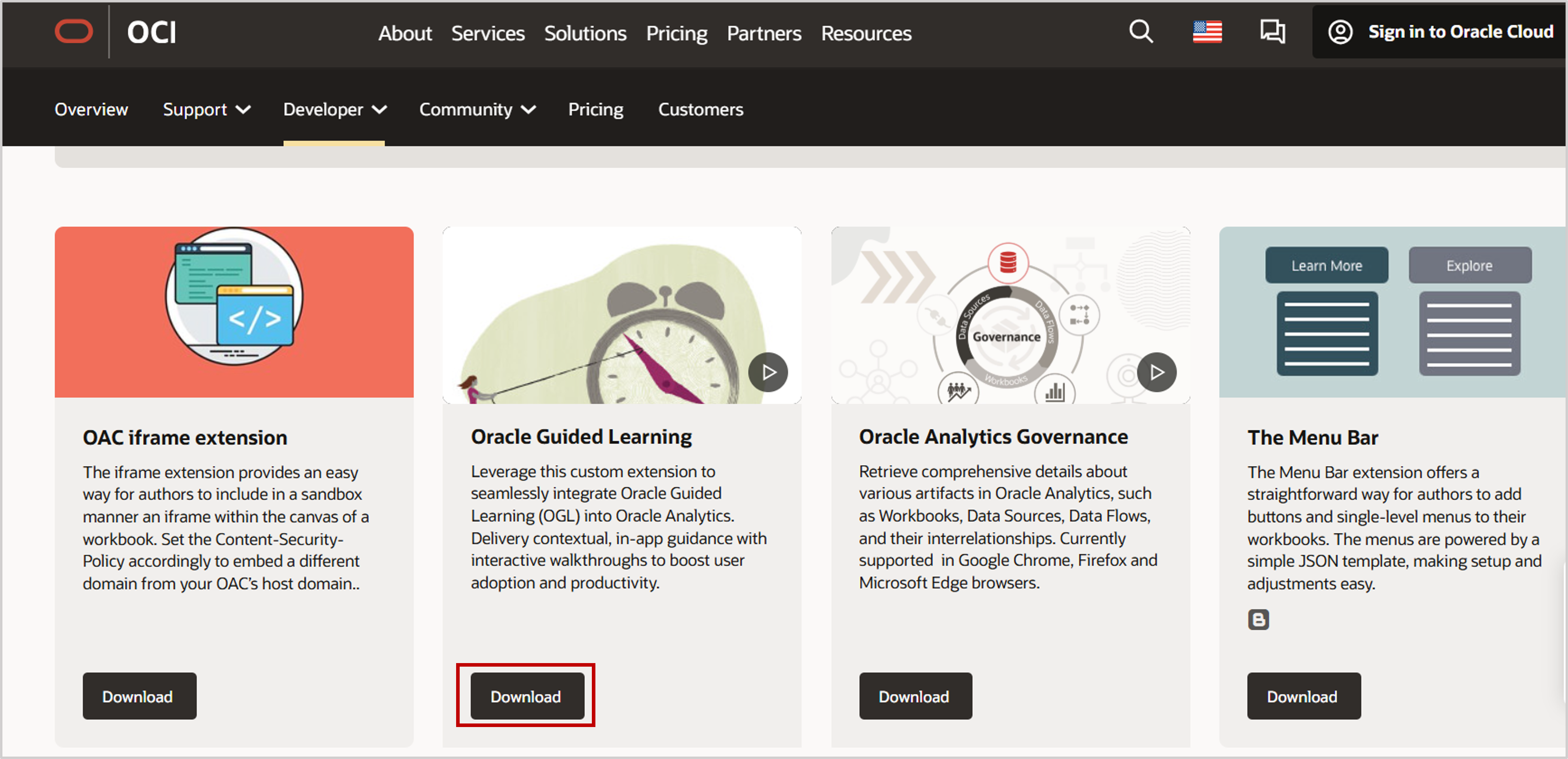Click Sign in to Oracle Cloud
Screen dimensions: 1568x759
coord(1460,31)
